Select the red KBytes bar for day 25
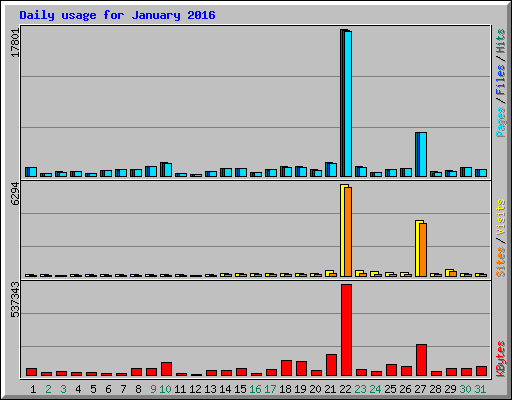The image size is (512, 400). coord(391,370)
